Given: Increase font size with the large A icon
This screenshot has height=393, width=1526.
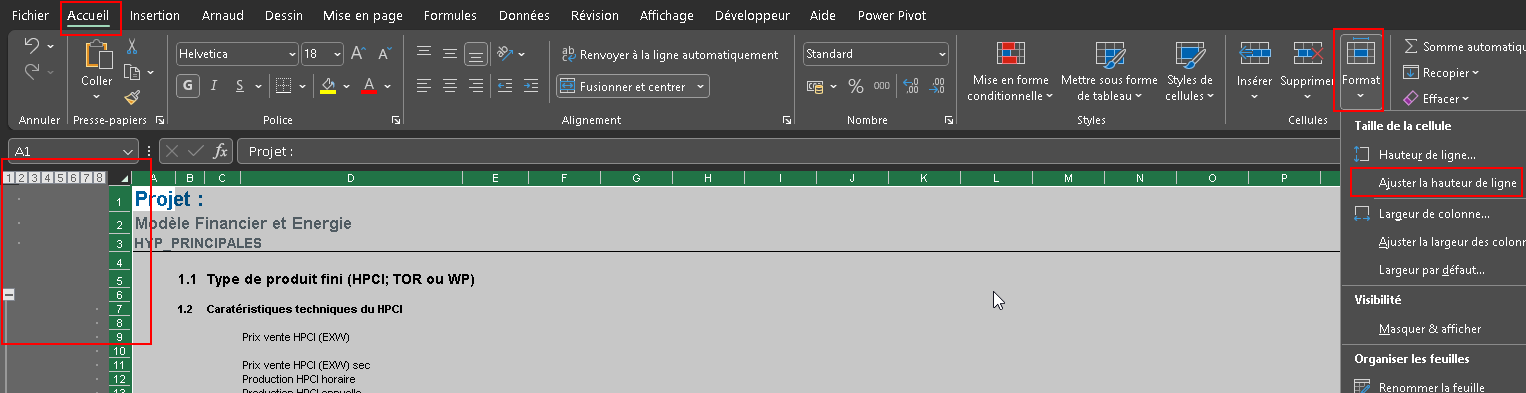Looking at the screenshot, I should (358, 54).
